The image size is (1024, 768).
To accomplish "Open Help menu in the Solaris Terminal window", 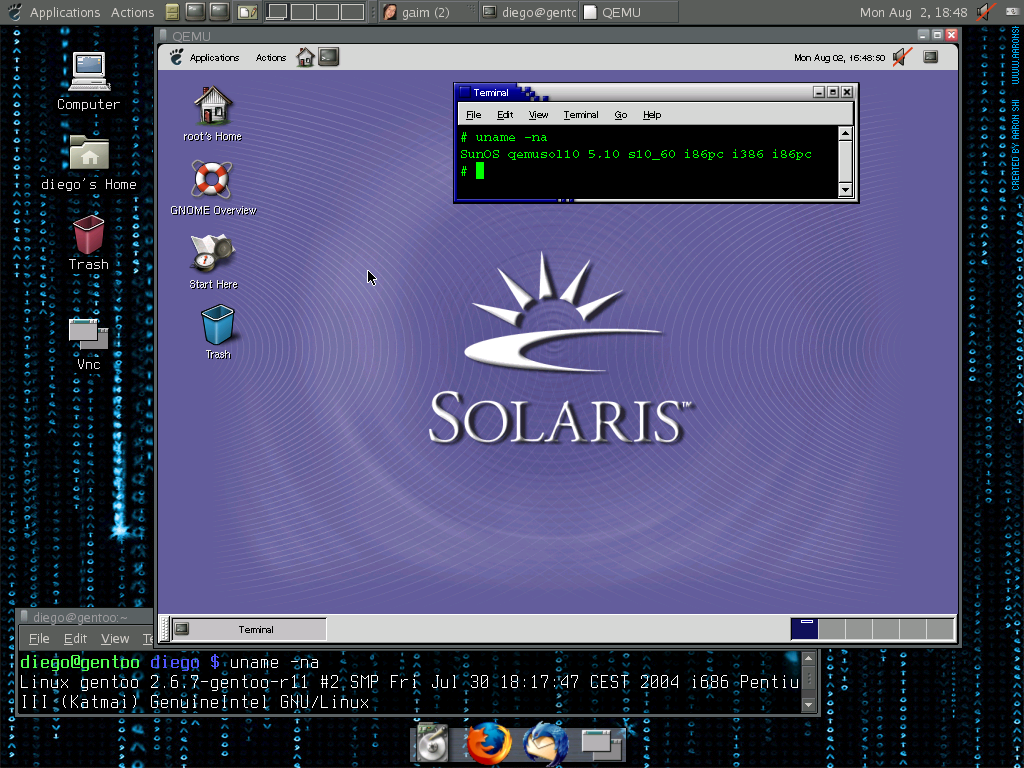I will point(652,115).
